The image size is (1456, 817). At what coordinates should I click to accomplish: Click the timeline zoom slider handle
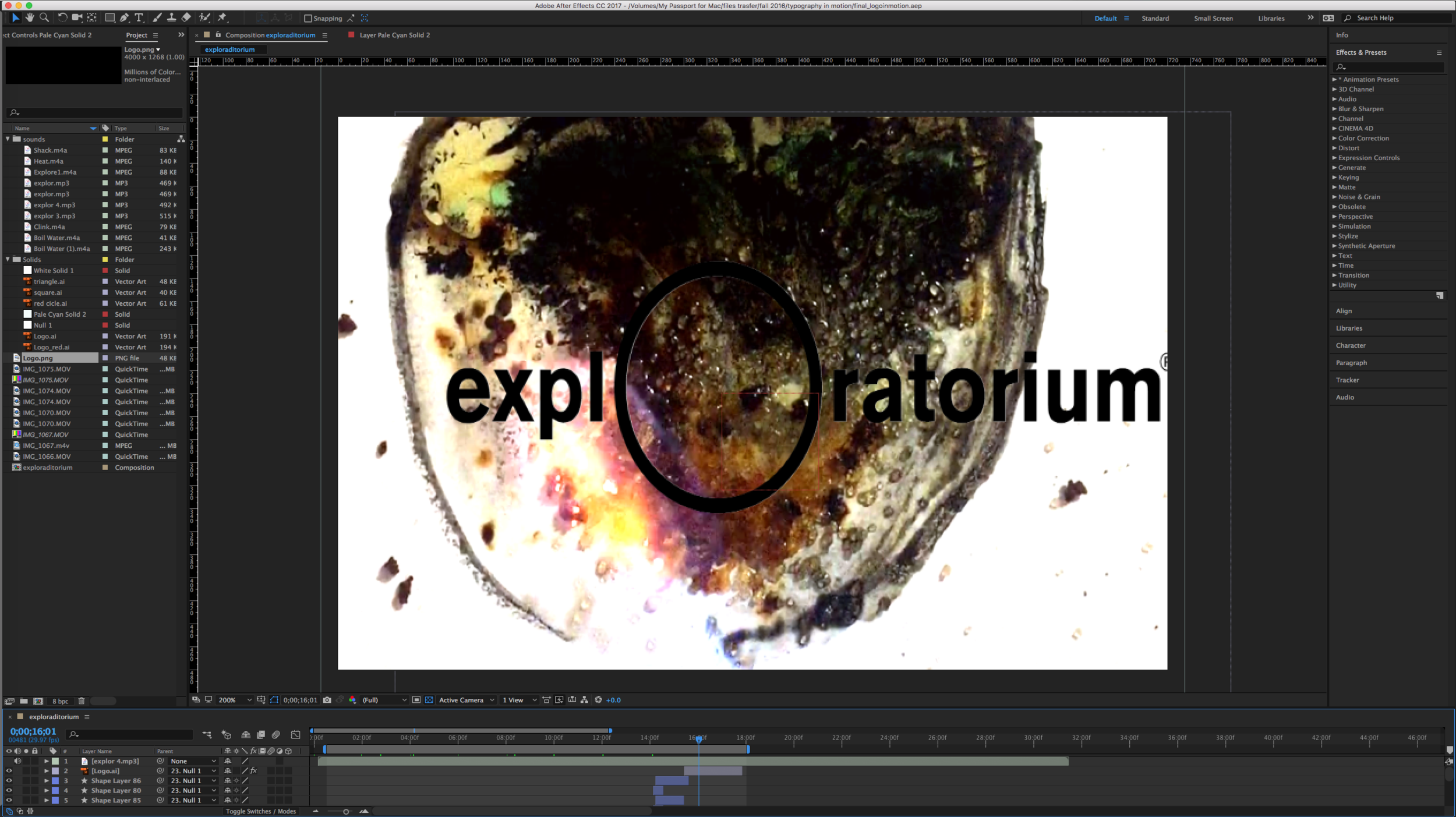[x=346, y=811]
